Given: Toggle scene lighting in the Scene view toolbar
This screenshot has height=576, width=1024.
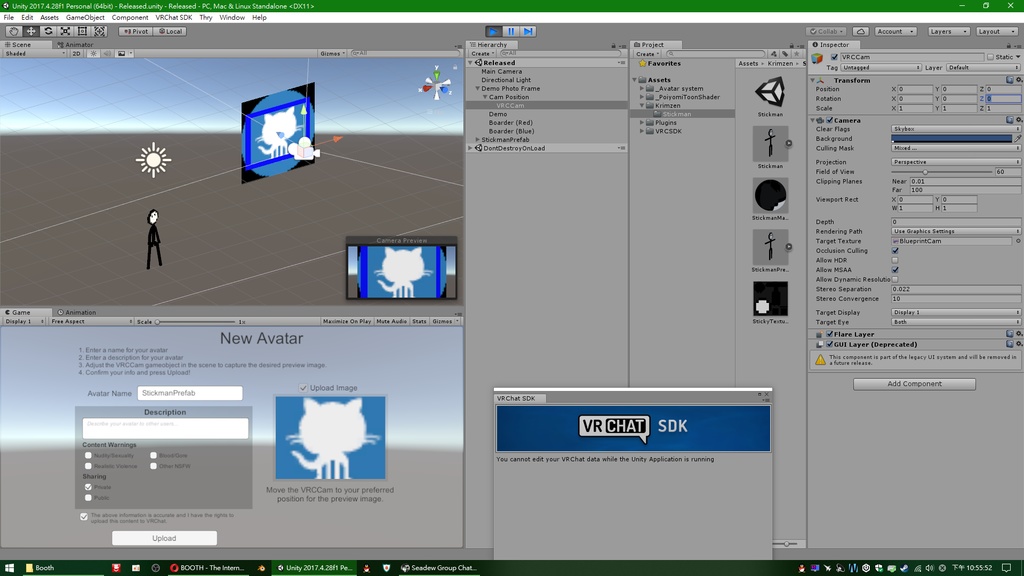Looking at the screenshot, I should [x=94, y=53].
